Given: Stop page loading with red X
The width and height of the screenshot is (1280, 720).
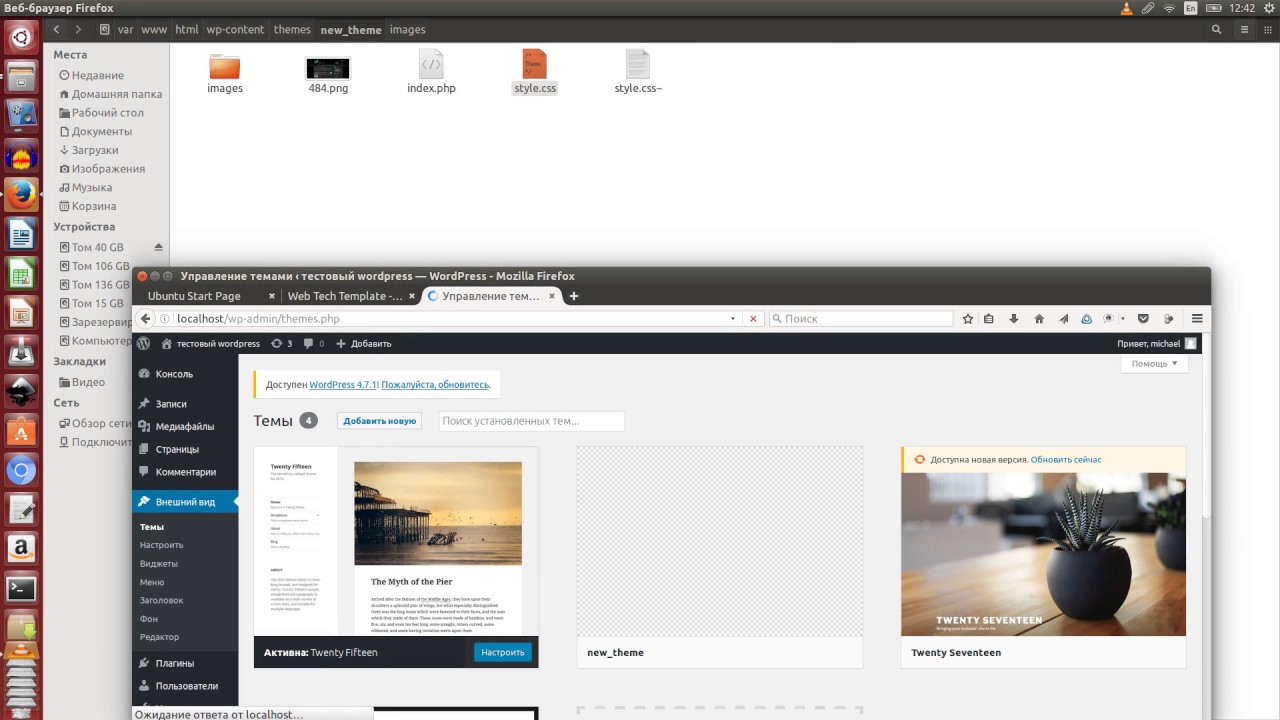Looking at the screenshot, I should pyautogui.click(x=753, y=319).
